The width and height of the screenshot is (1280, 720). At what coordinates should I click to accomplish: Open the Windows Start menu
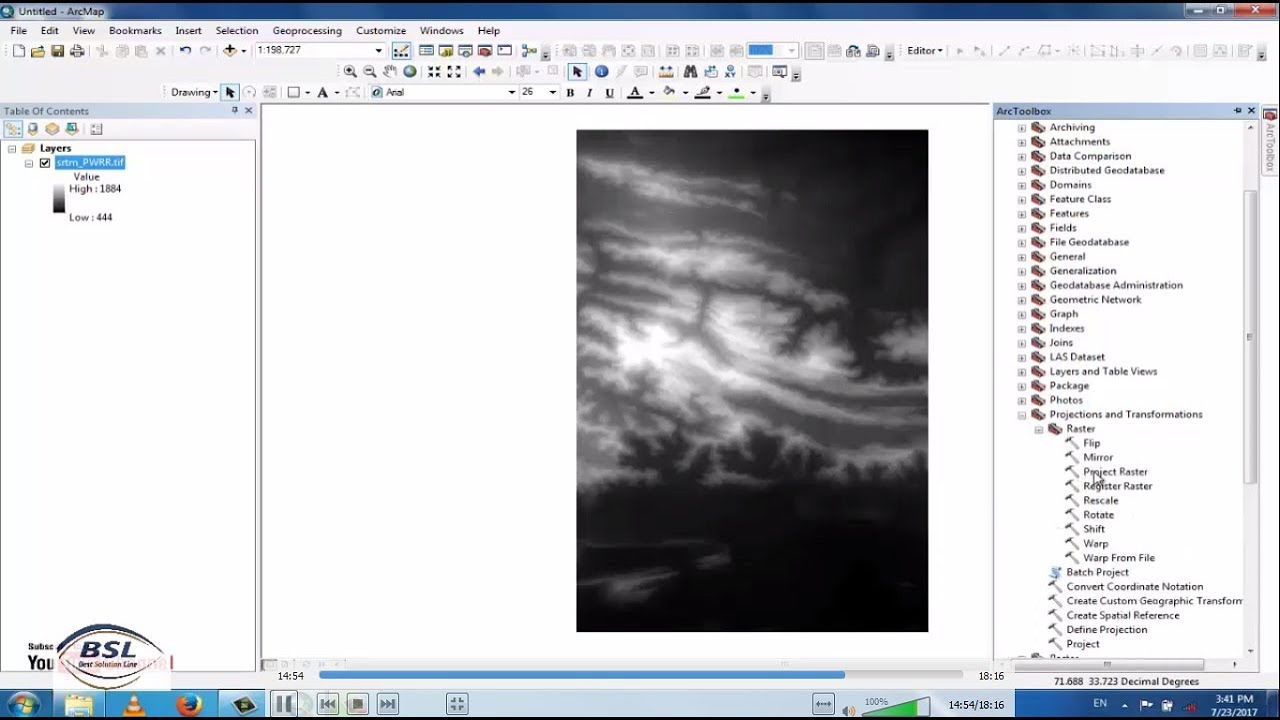(23, 705)
